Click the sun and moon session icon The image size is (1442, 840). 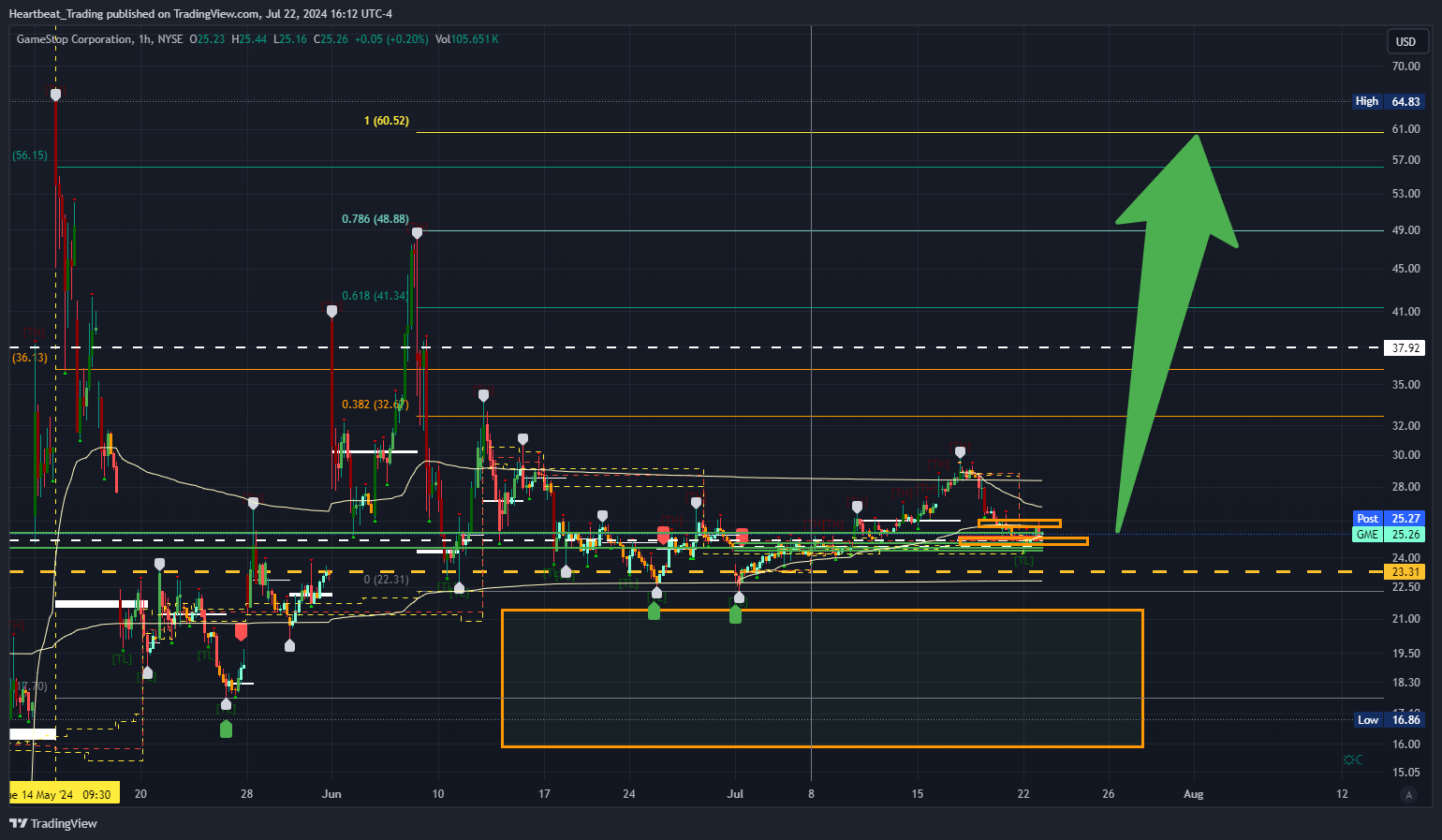click(x=1353, y=759)
